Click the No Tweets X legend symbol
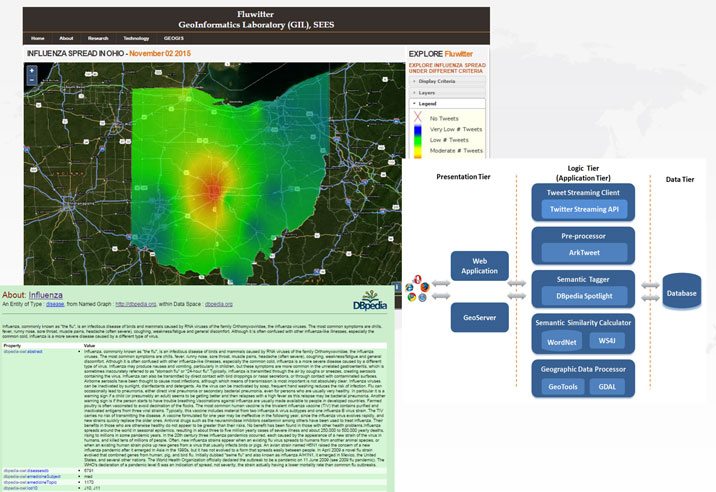 pyautogui.click(x=418, y=116)
